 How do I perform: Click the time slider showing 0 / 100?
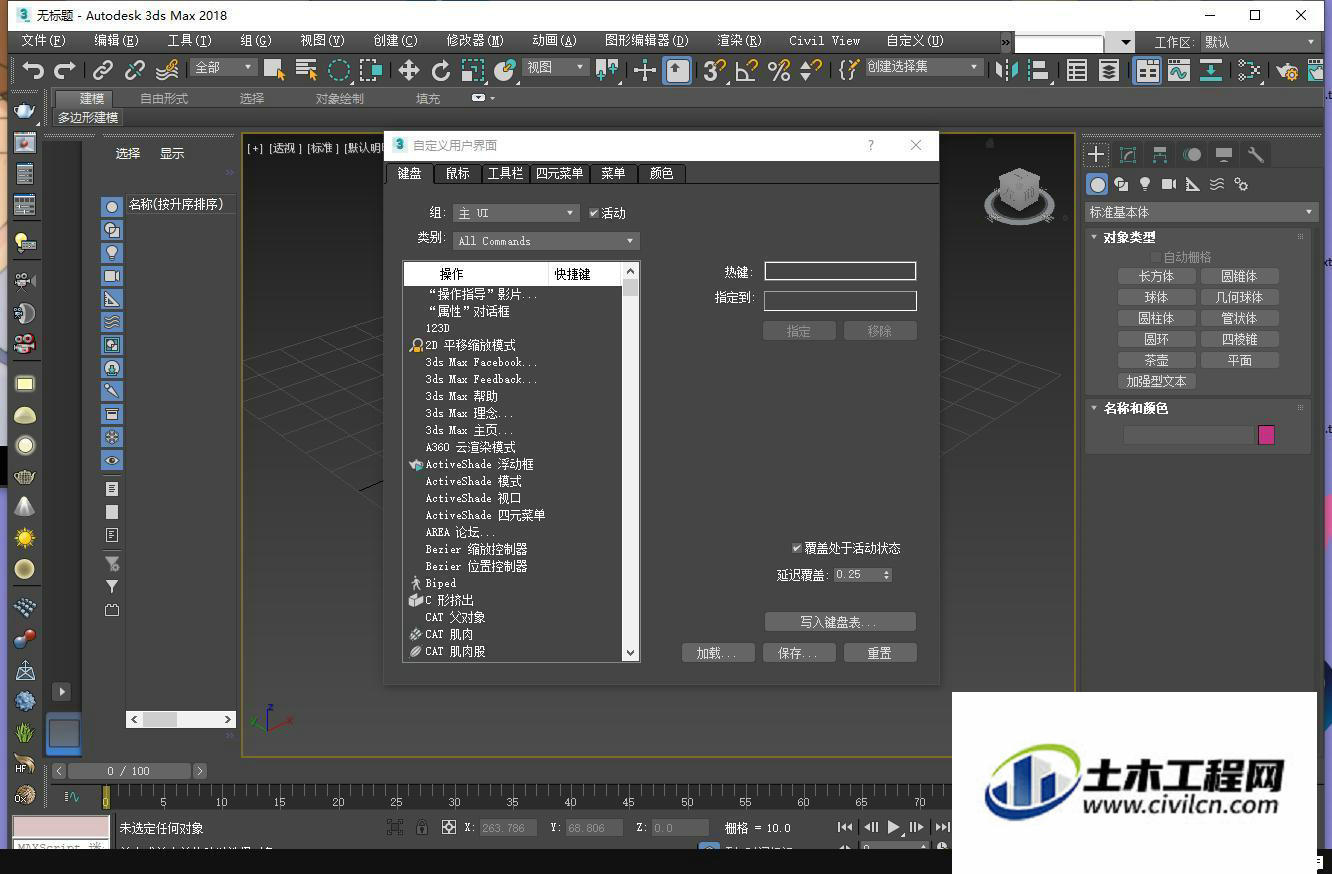click(128, 771)
